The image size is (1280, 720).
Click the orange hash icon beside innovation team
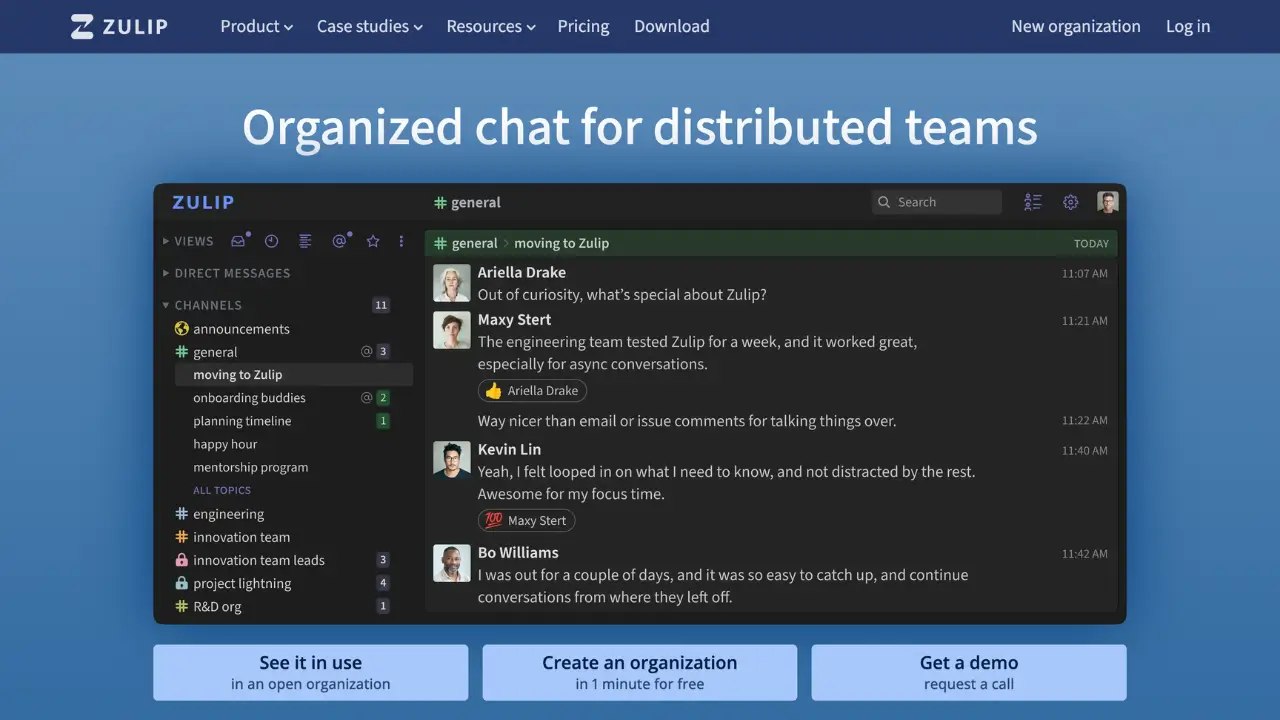tap(181, 537)
